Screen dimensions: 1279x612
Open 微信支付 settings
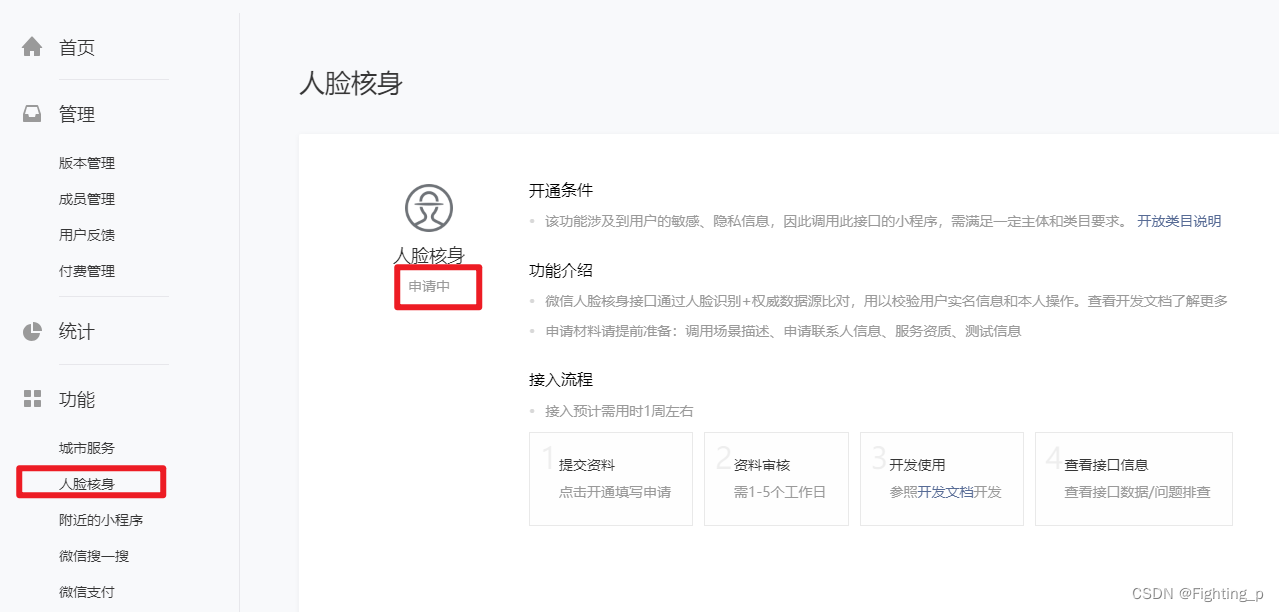pyautogui.click(x=86, y=591)
